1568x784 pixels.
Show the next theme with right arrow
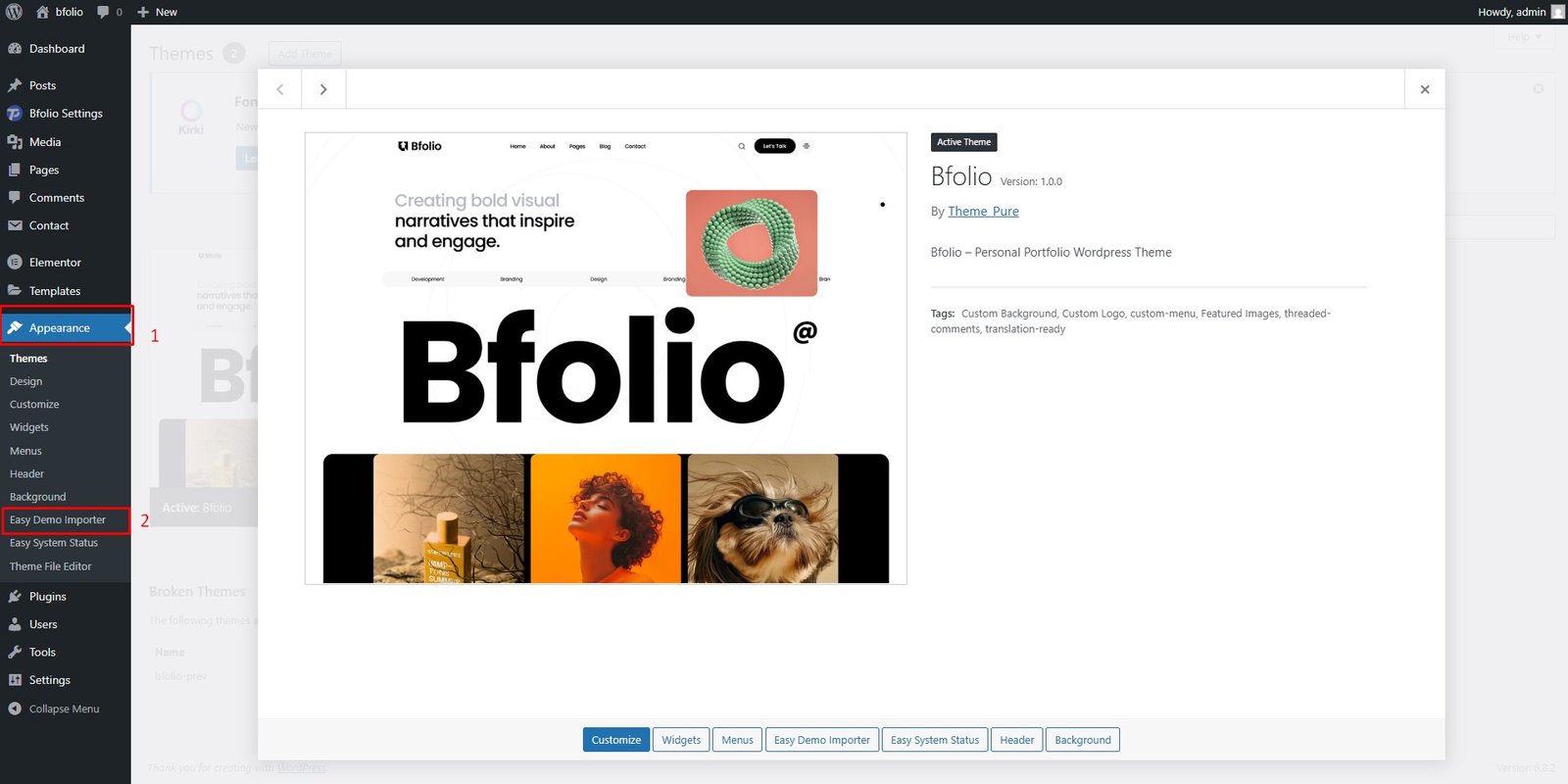pos(323,89)
